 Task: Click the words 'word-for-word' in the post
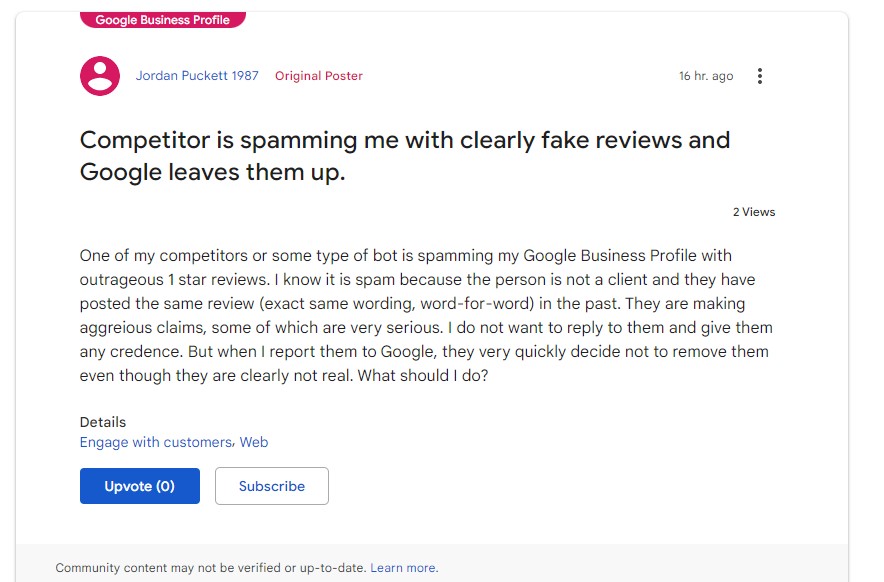pos(477,303)
